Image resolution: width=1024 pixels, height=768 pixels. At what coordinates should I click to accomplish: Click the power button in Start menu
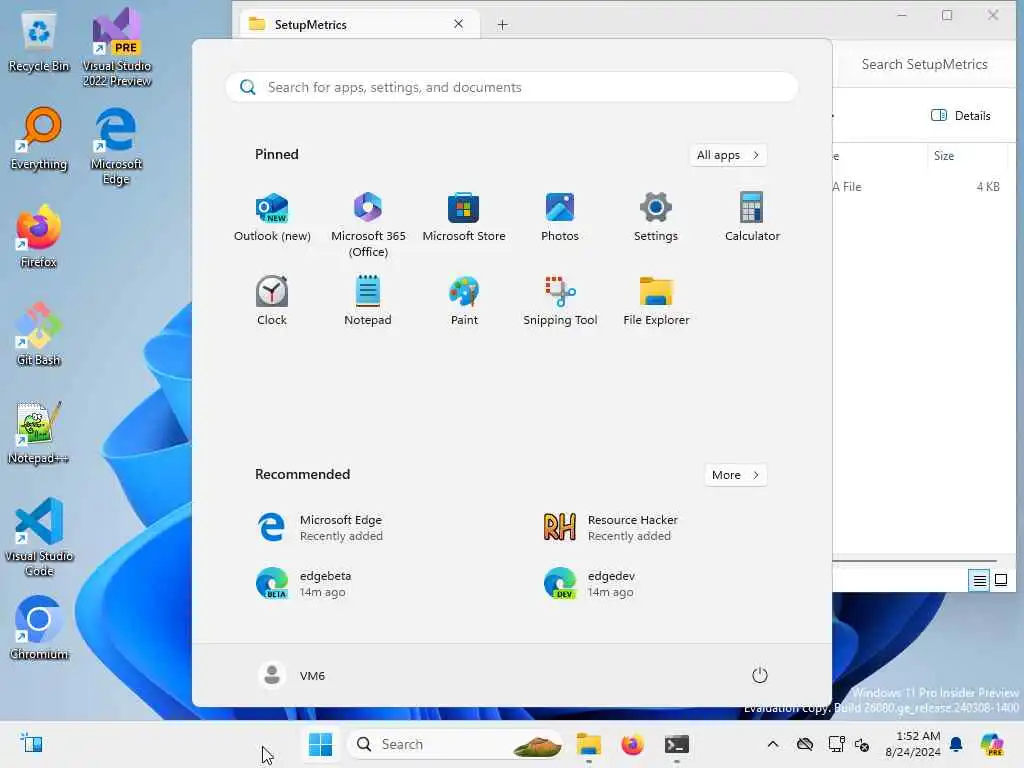(x=760, y=675)
